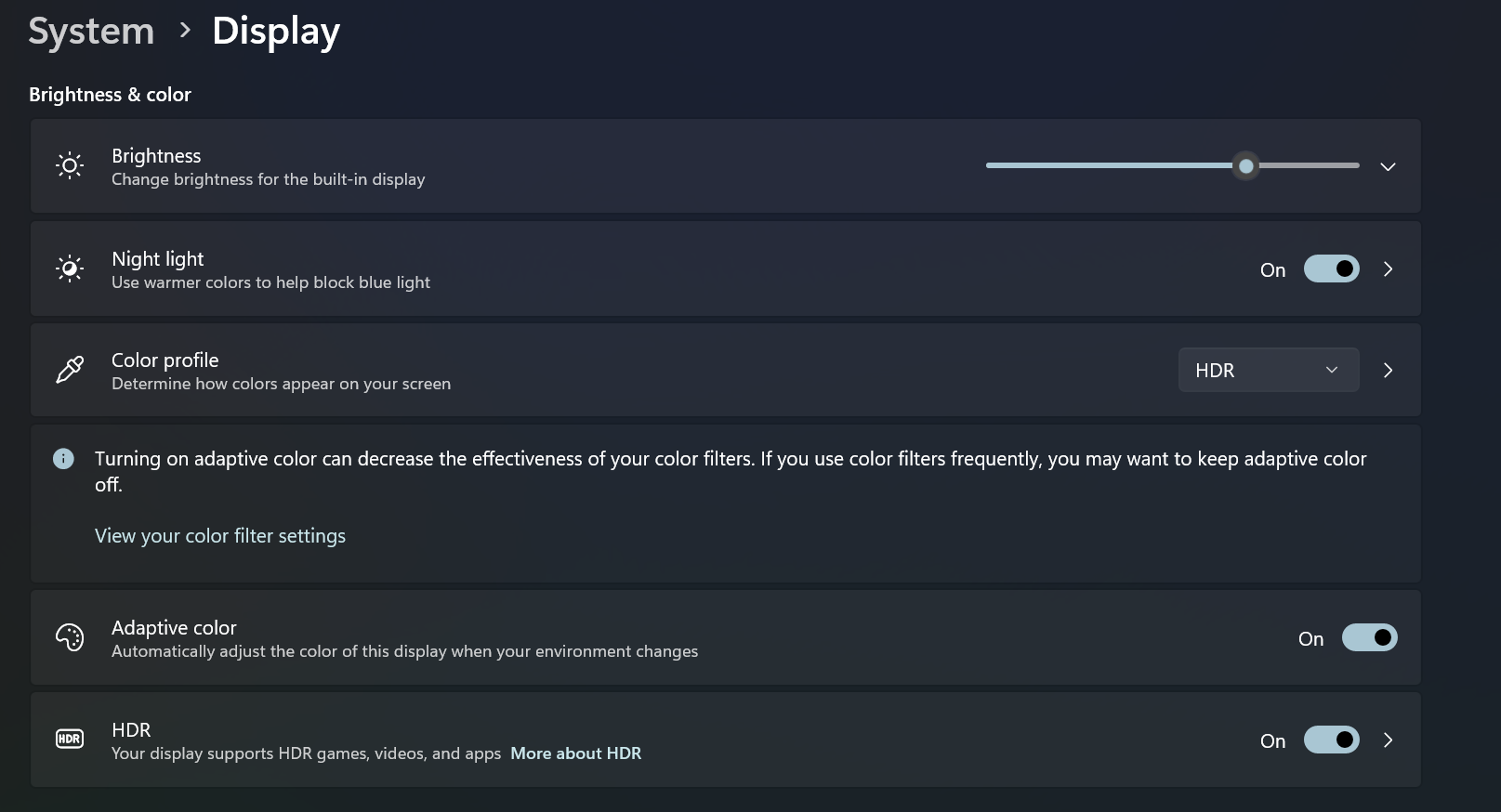This screenshot has height=812, width=1501.
Task: Click the HDR badge icon
Action: point(70,740)
